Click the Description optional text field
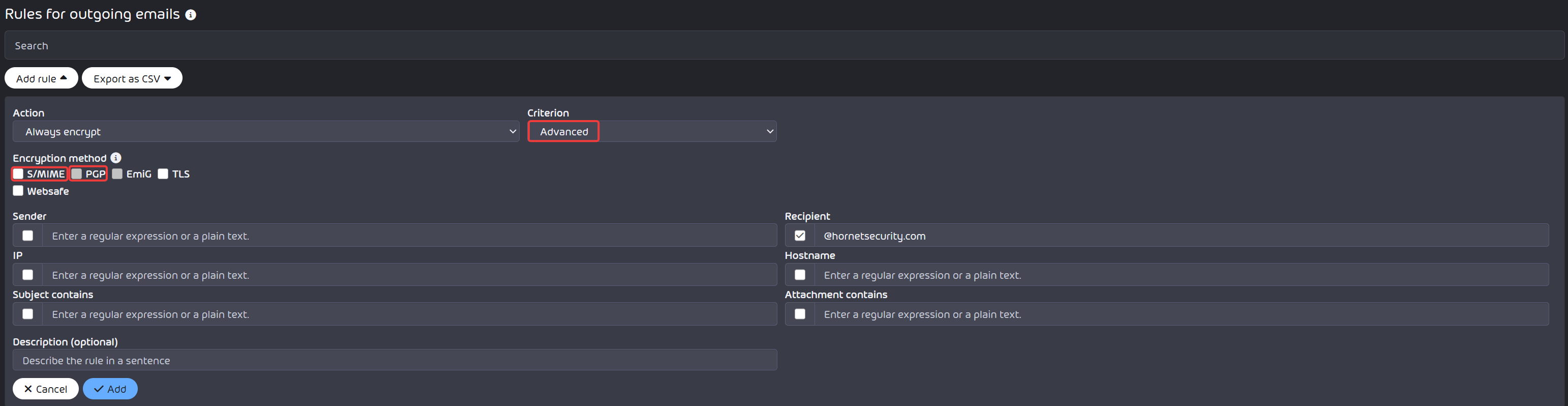The image size is (1568, 406). 395,360
